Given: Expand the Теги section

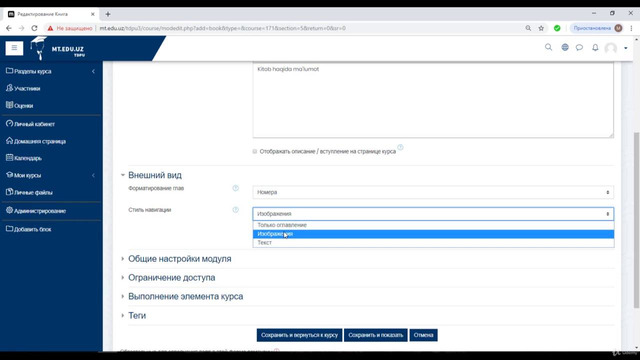Looking at the screenshot, I should tap(137, 316).
